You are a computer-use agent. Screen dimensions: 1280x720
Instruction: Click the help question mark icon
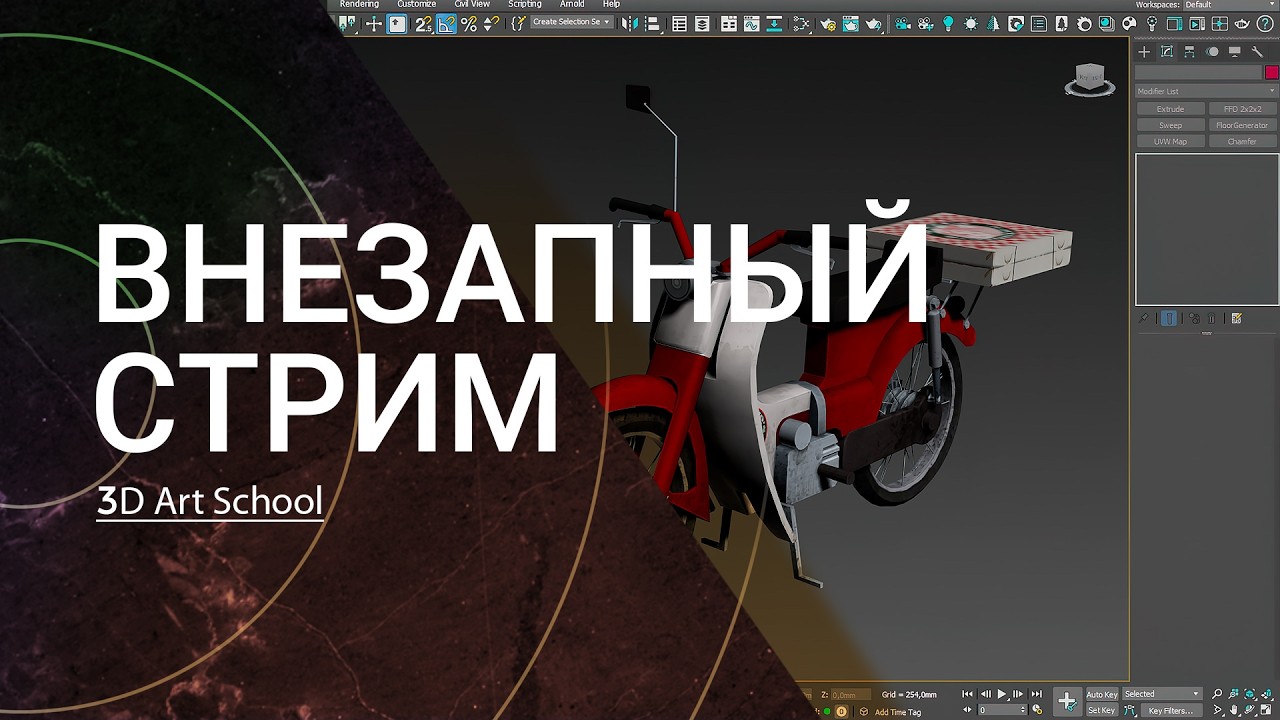point(1266,24)
